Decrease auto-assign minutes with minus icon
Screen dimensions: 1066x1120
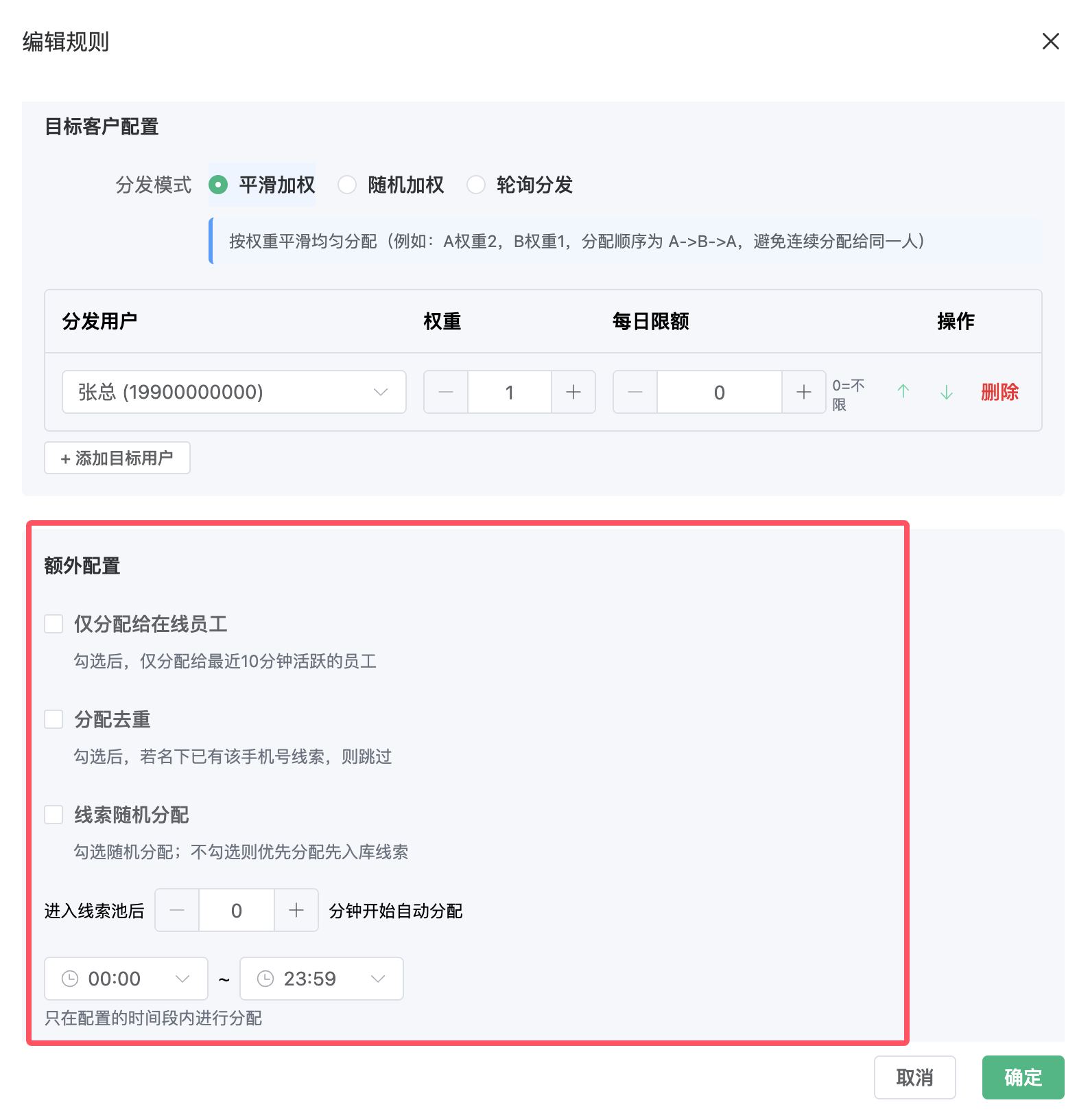click(177, 910)
